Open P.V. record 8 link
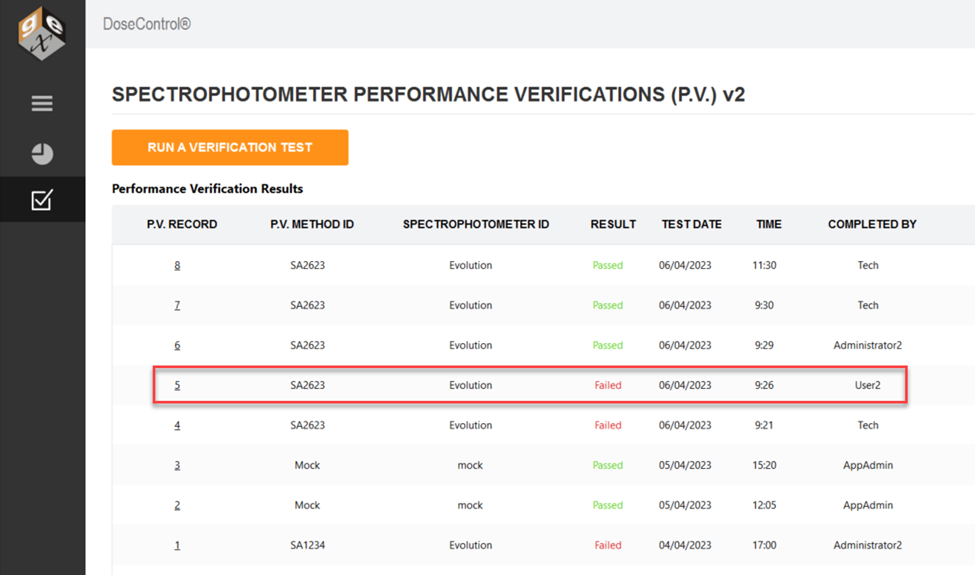 click(177, 265)
